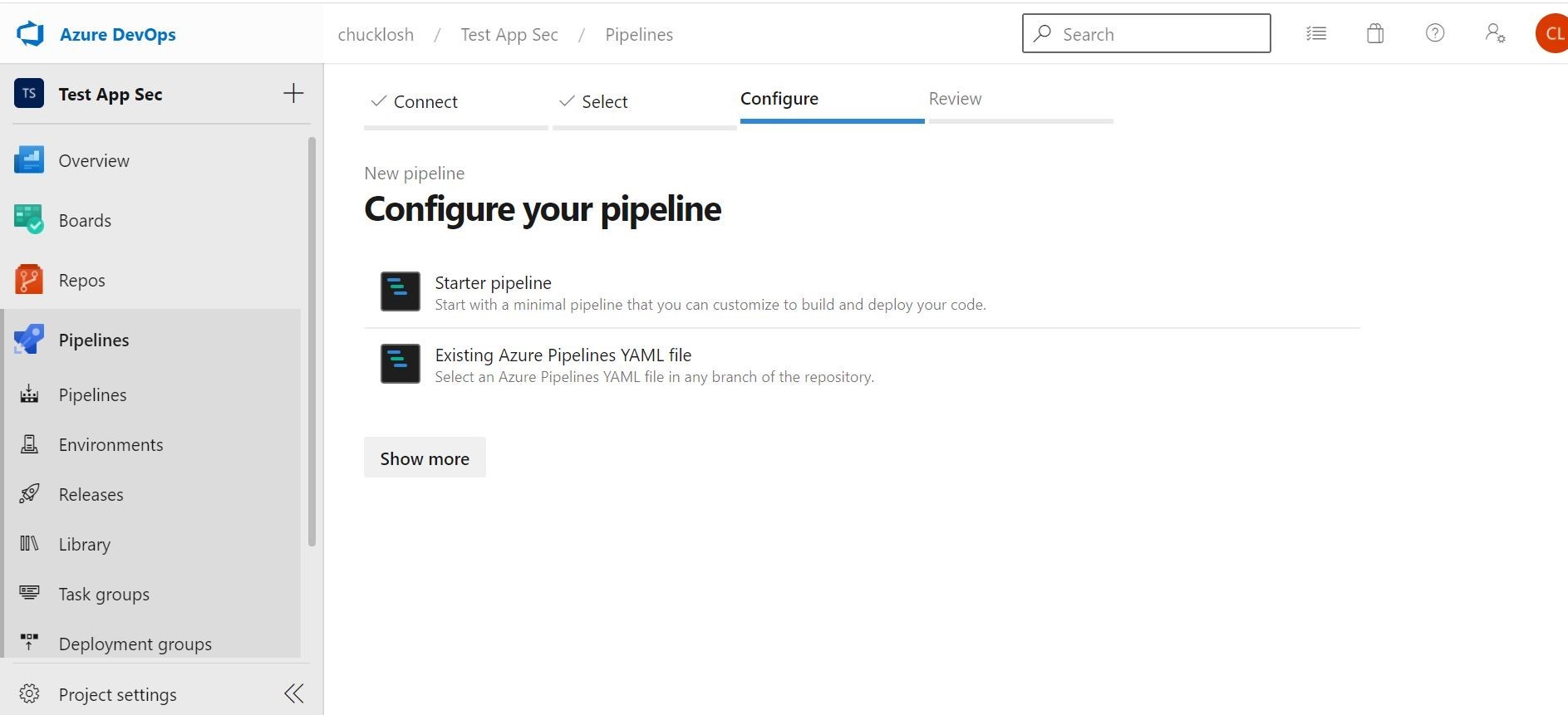Click the Project settings gear icon
This screenshot has height=715, width=1568.
coord(29,693)
